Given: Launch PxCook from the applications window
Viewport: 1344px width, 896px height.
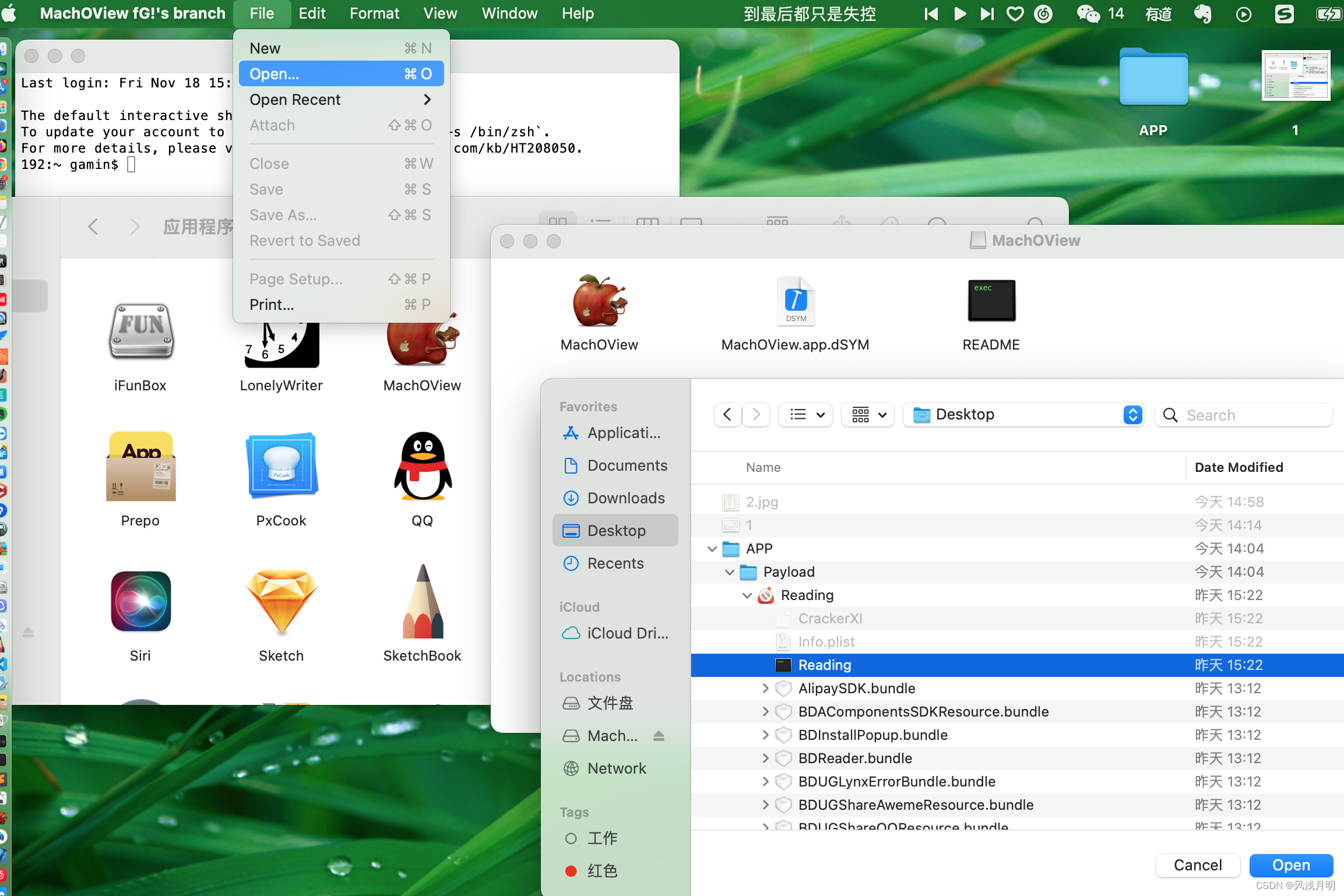Looking at the screenshot, I should 282,466.
